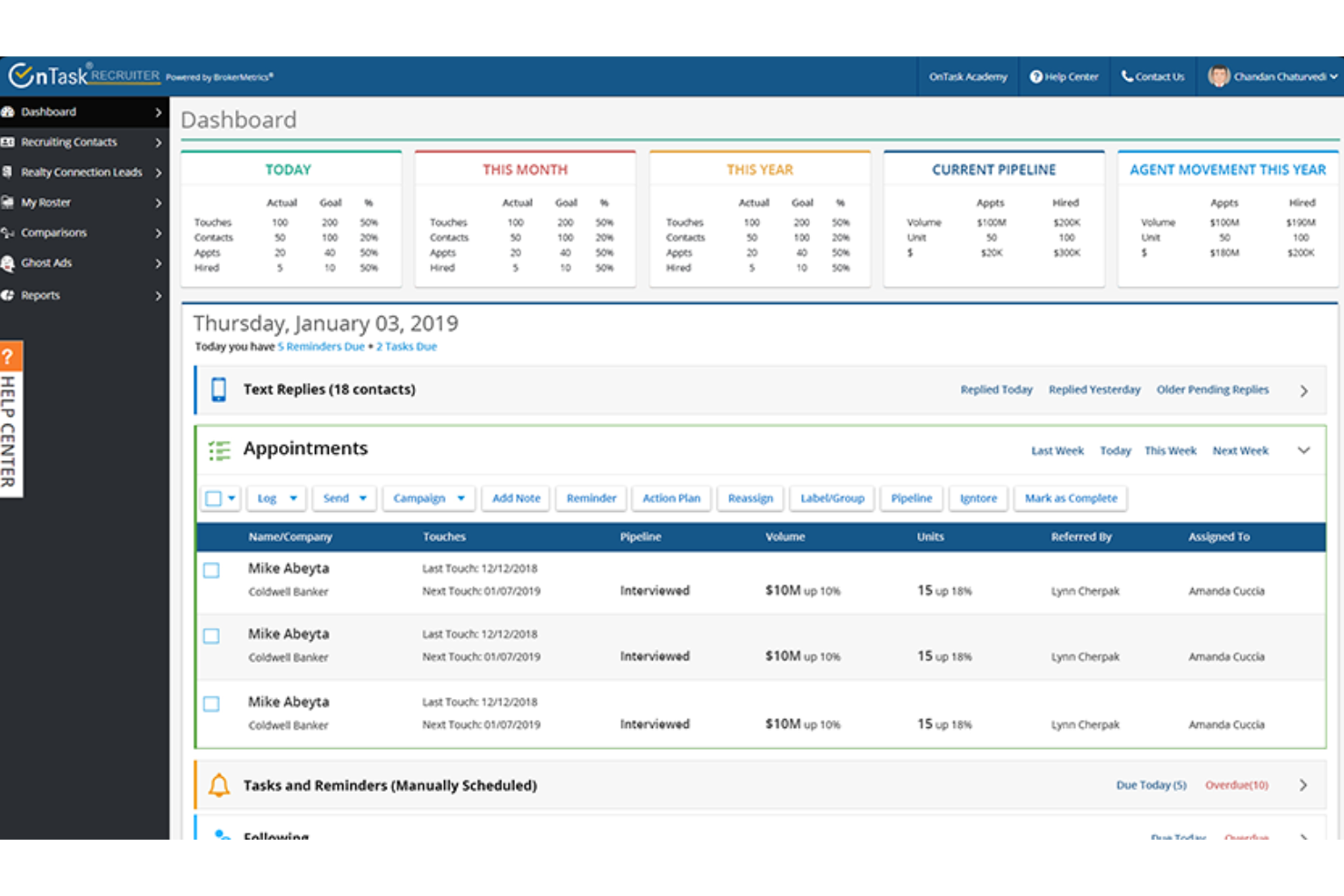Open the Dashboard sidebar icon
This screenshot has width=1344, height=896.
click(7, 112)
